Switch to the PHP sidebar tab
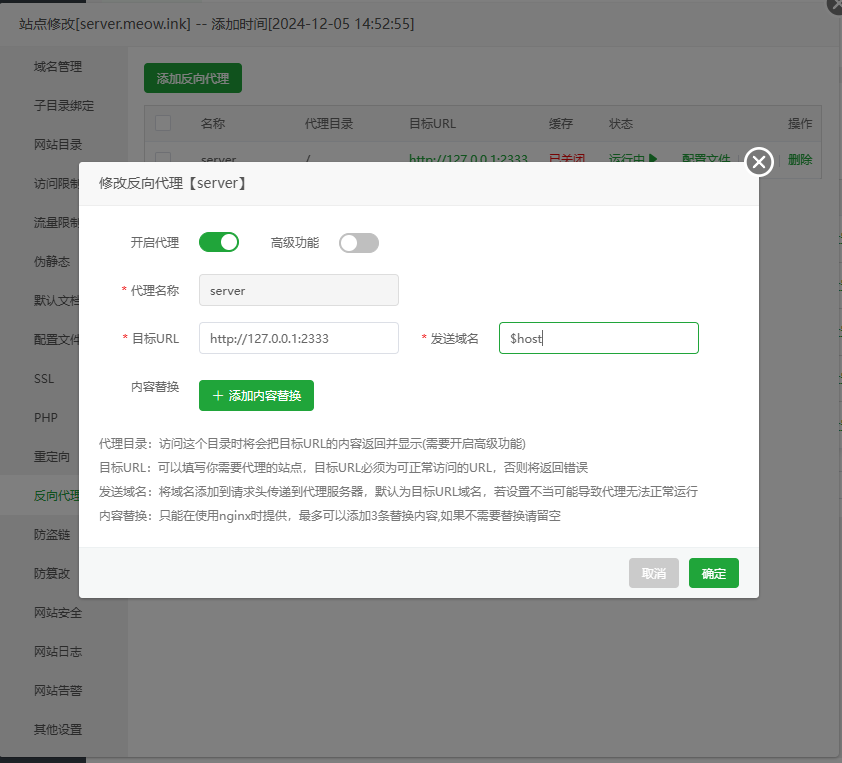This screenshot has width=842, height=763. tap(46, 417)
